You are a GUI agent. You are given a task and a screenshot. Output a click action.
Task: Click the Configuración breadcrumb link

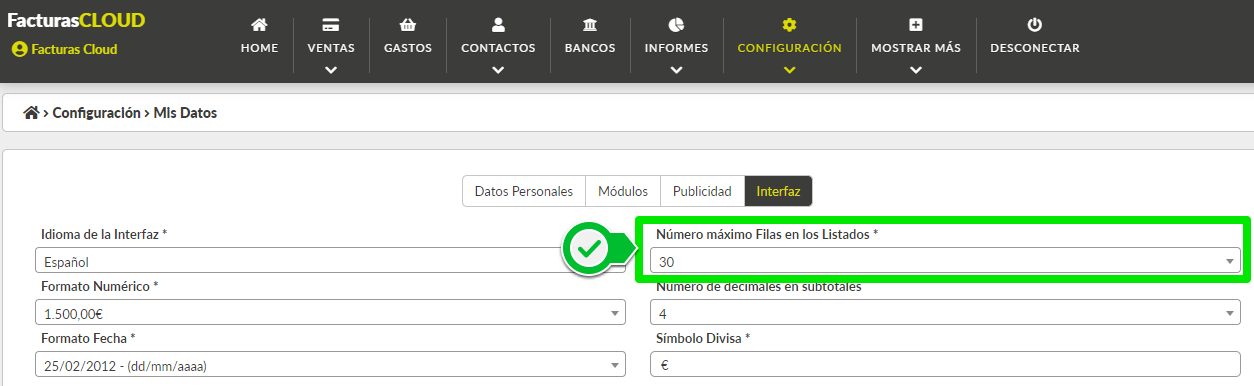[96, 113]
